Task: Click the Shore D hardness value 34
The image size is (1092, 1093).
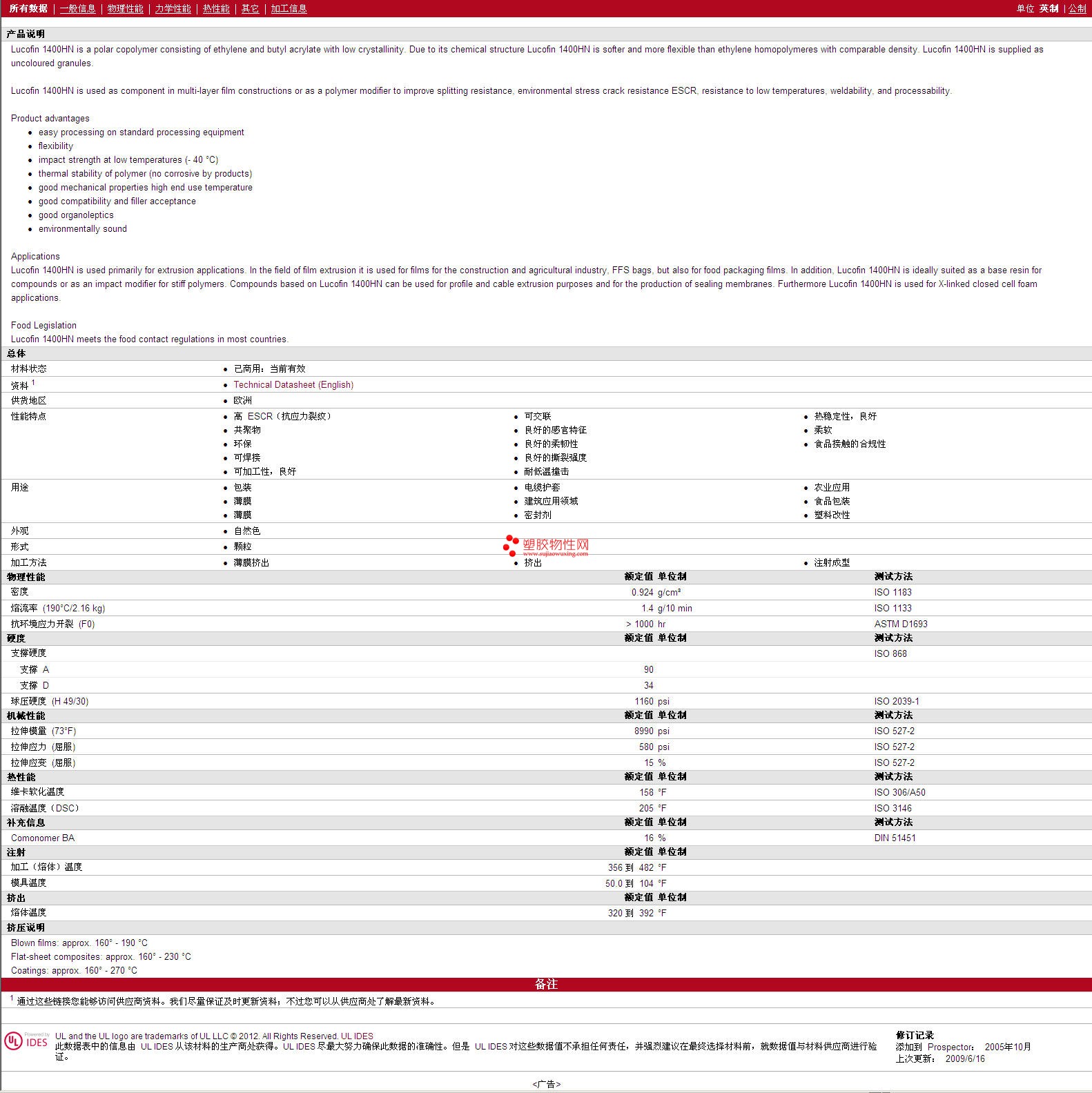Action: click(x=648, y=685)
